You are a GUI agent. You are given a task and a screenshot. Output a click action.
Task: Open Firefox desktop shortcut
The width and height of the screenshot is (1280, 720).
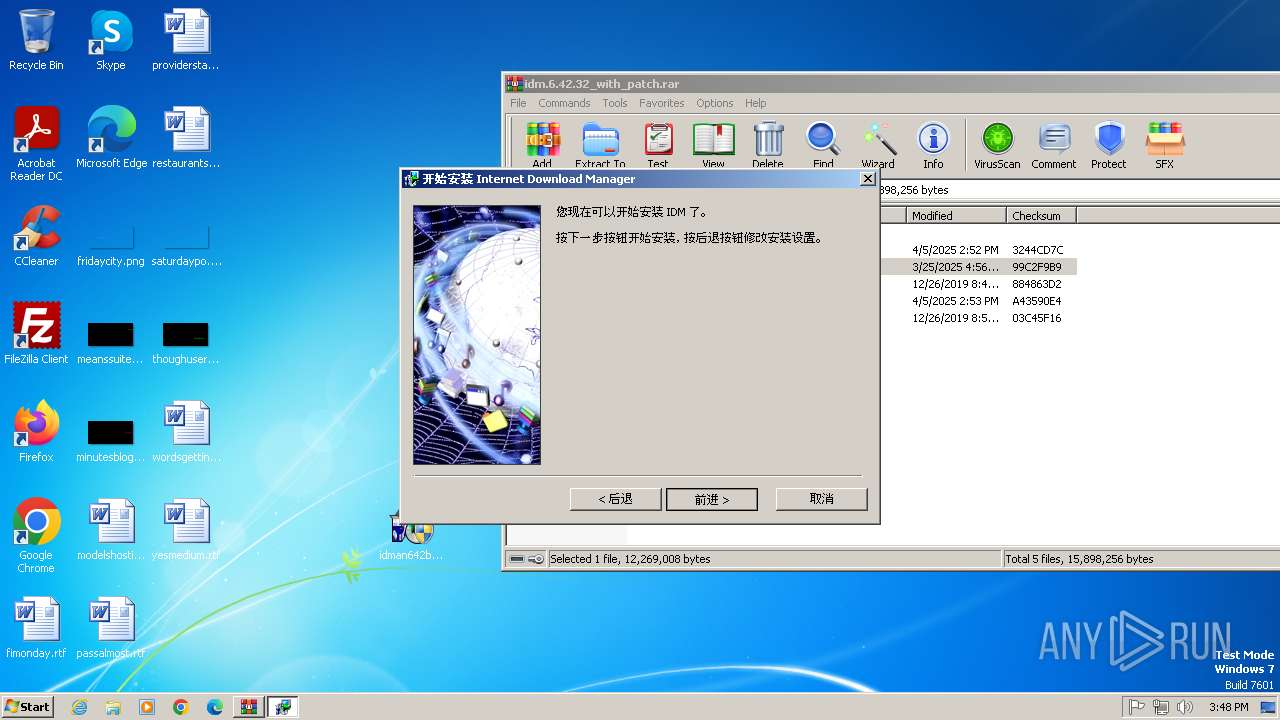click(36, 431)
